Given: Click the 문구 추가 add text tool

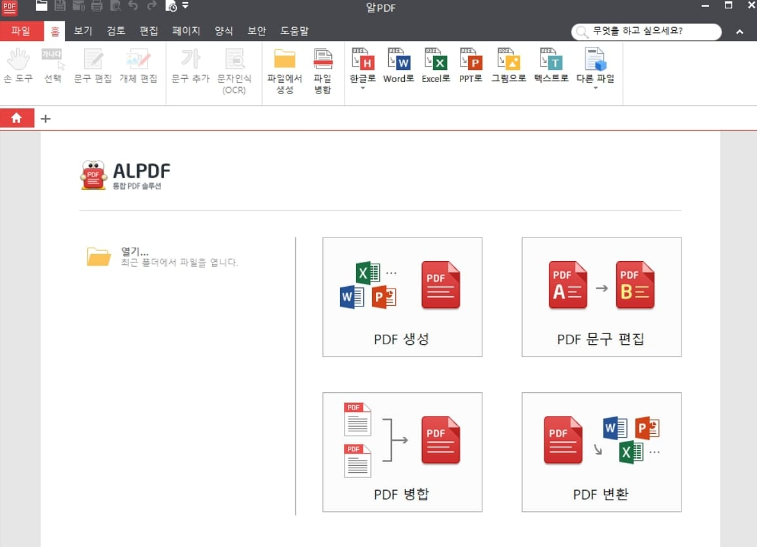Looking at the screenshot, I should tap(191, 66).
